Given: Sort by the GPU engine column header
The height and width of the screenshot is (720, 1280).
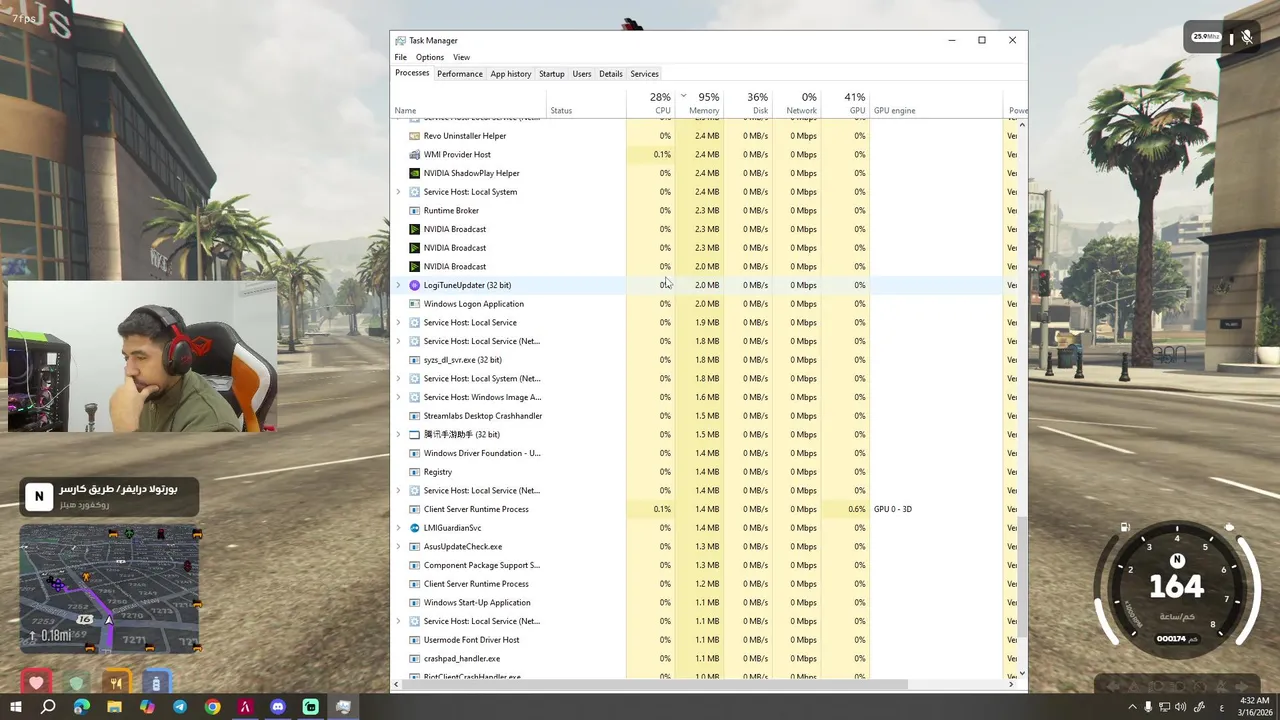Looking at the screenshot, I should (936, 104).
